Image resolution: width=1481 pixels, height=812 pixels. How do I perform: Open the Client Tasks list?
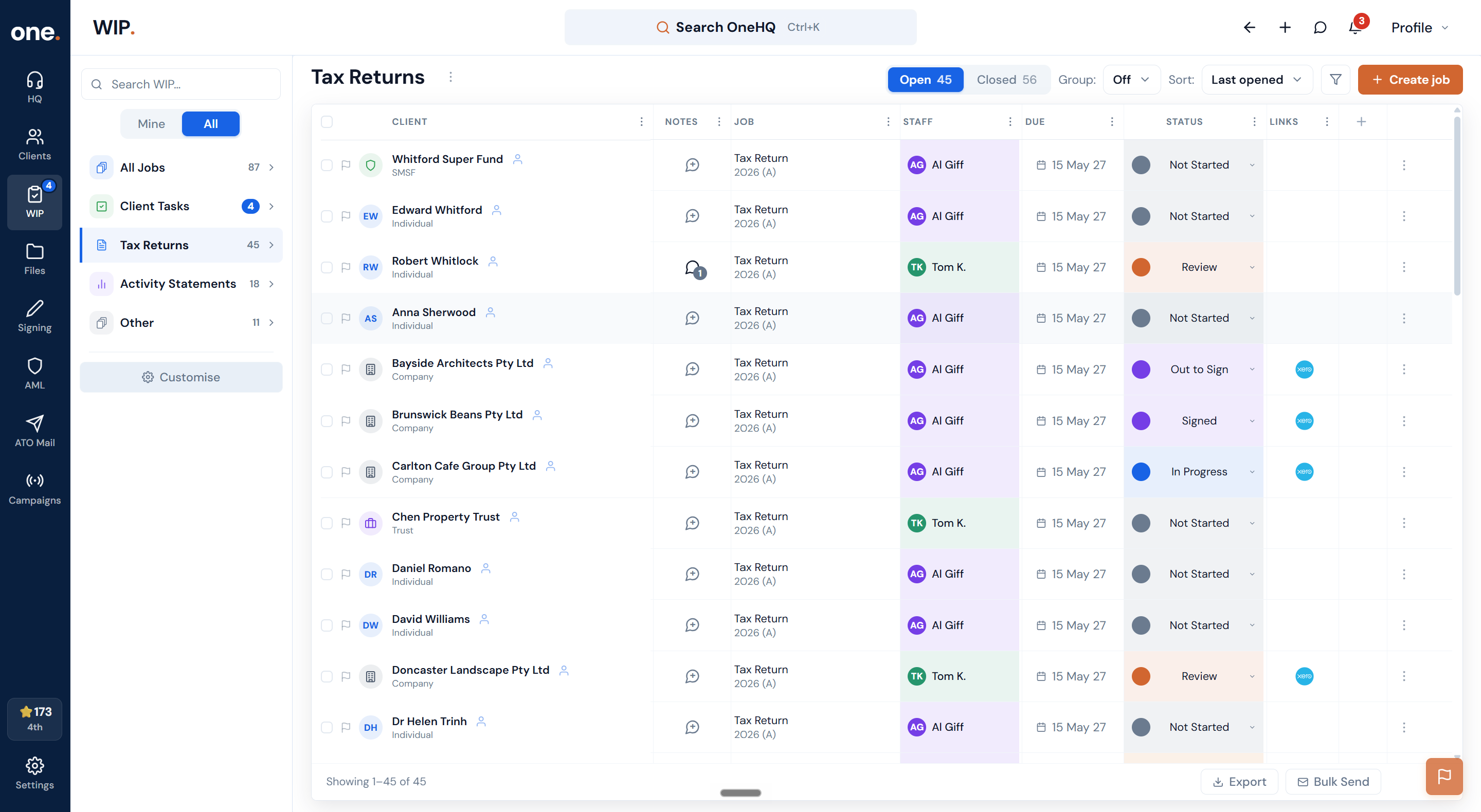click(x=181, y=206)
